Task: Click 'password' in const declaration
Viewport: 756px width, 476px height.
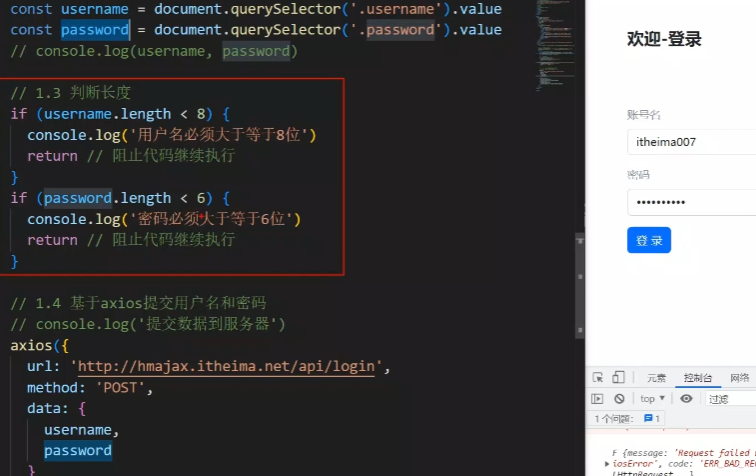Action: click(x=95, y=30)
